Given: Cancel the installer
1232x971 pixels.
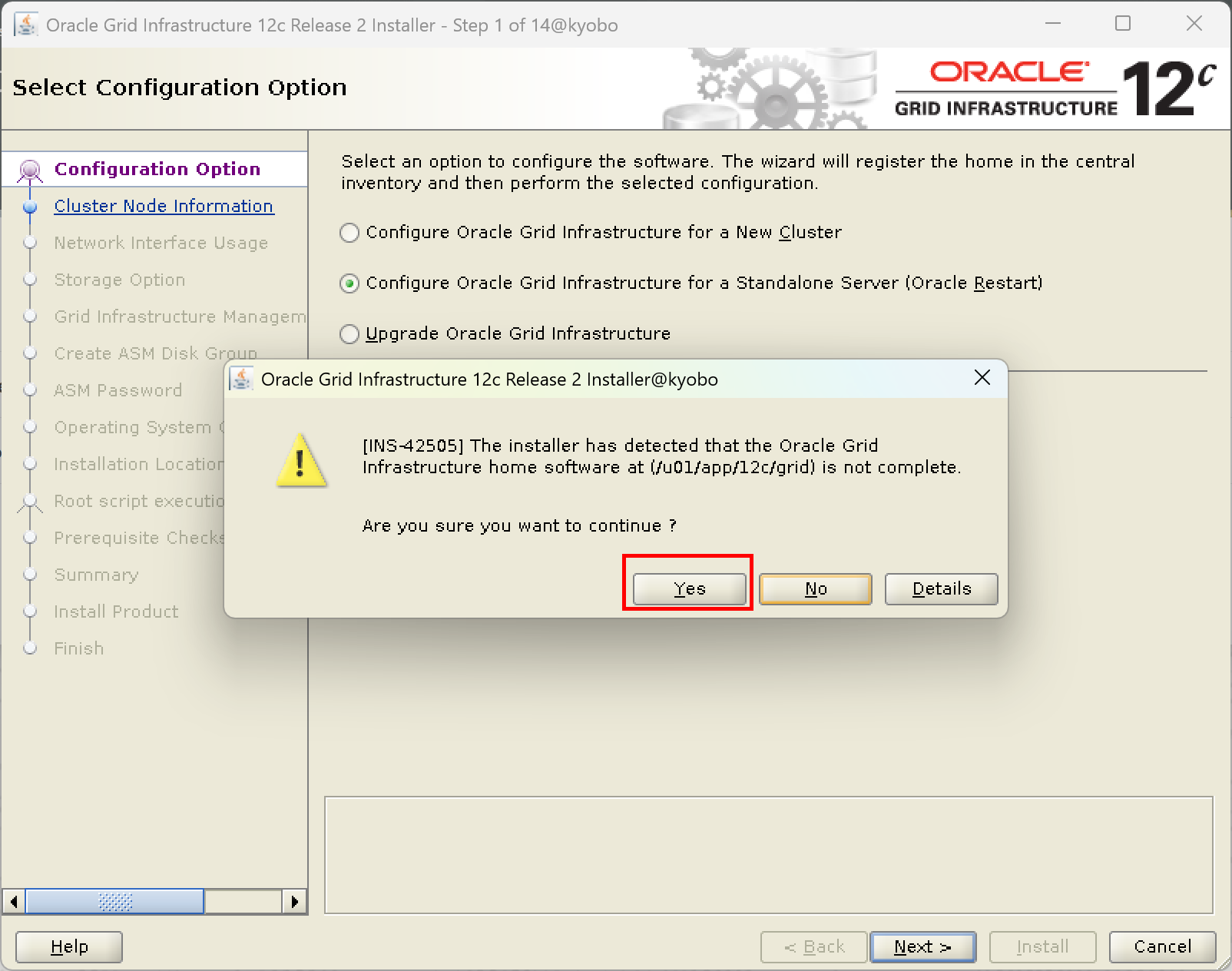Looking at the screenshot, I should click(x=1162, y=947).
